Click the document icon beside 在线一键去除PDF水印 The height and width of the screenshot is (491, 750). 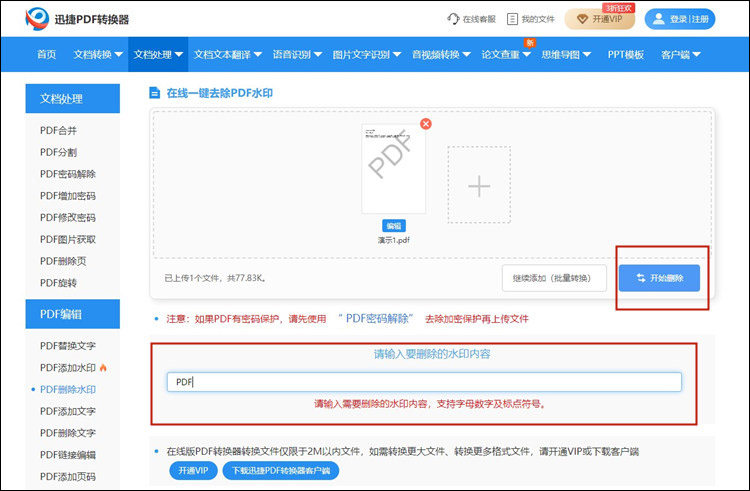154,93
